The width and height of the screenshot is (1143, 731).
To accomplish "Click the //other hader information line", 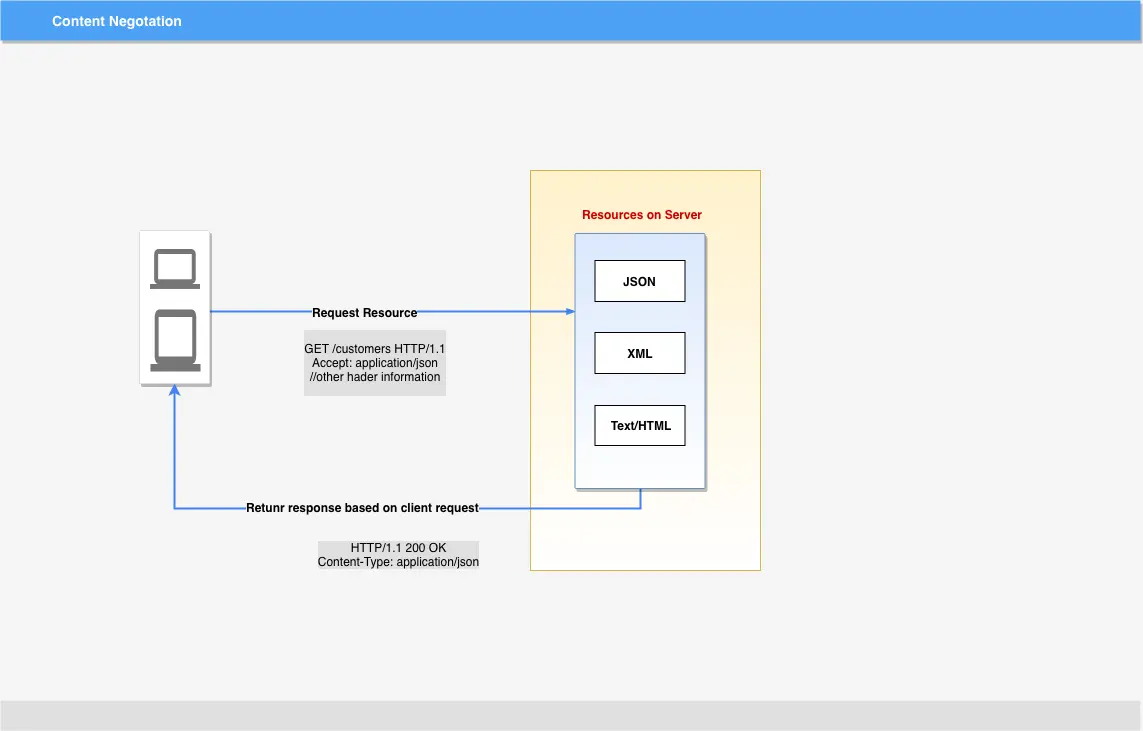I will tap(375, 377).
